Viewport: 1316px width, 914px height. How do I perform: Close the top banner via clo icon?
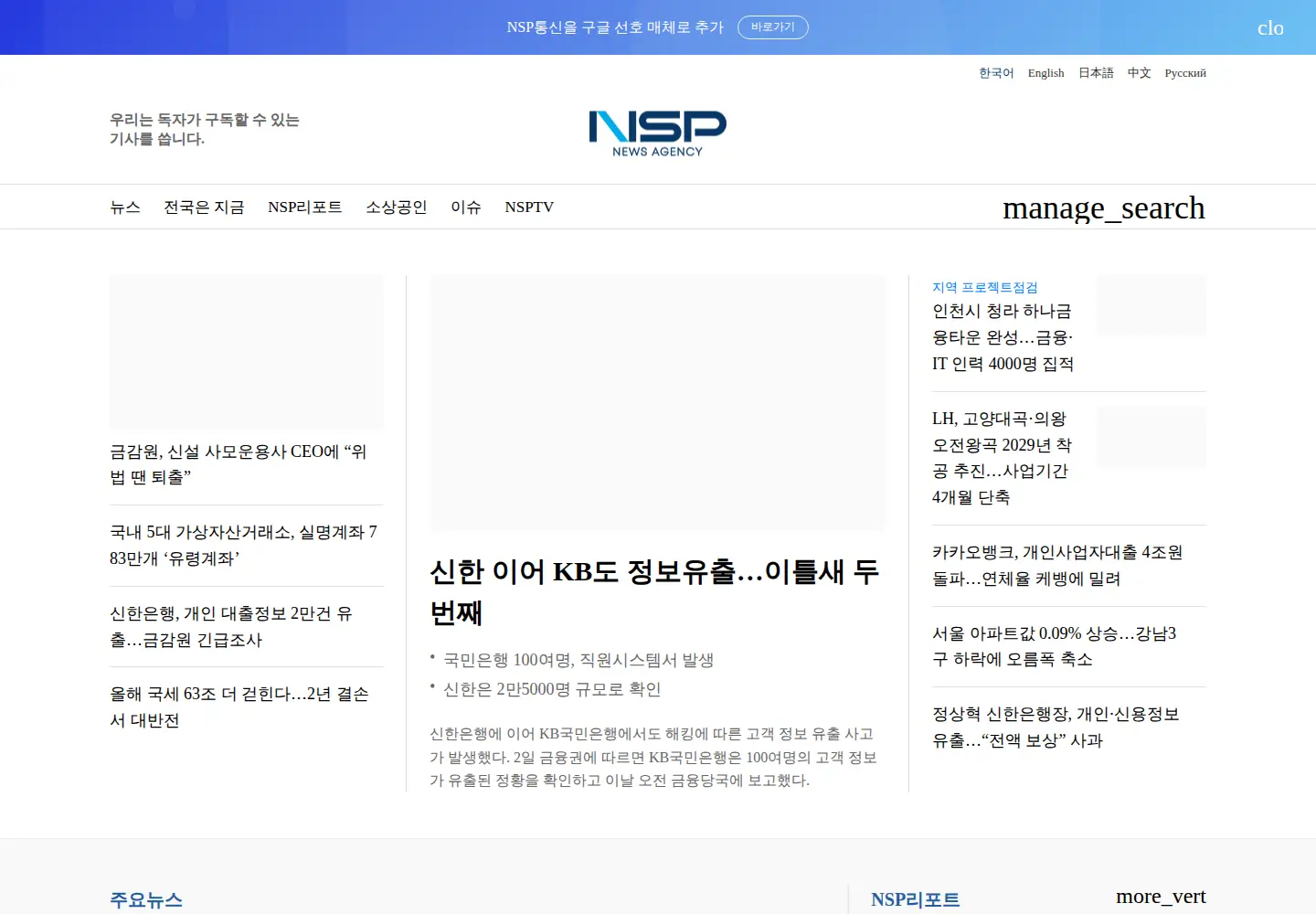click(x=1270, y=27)
